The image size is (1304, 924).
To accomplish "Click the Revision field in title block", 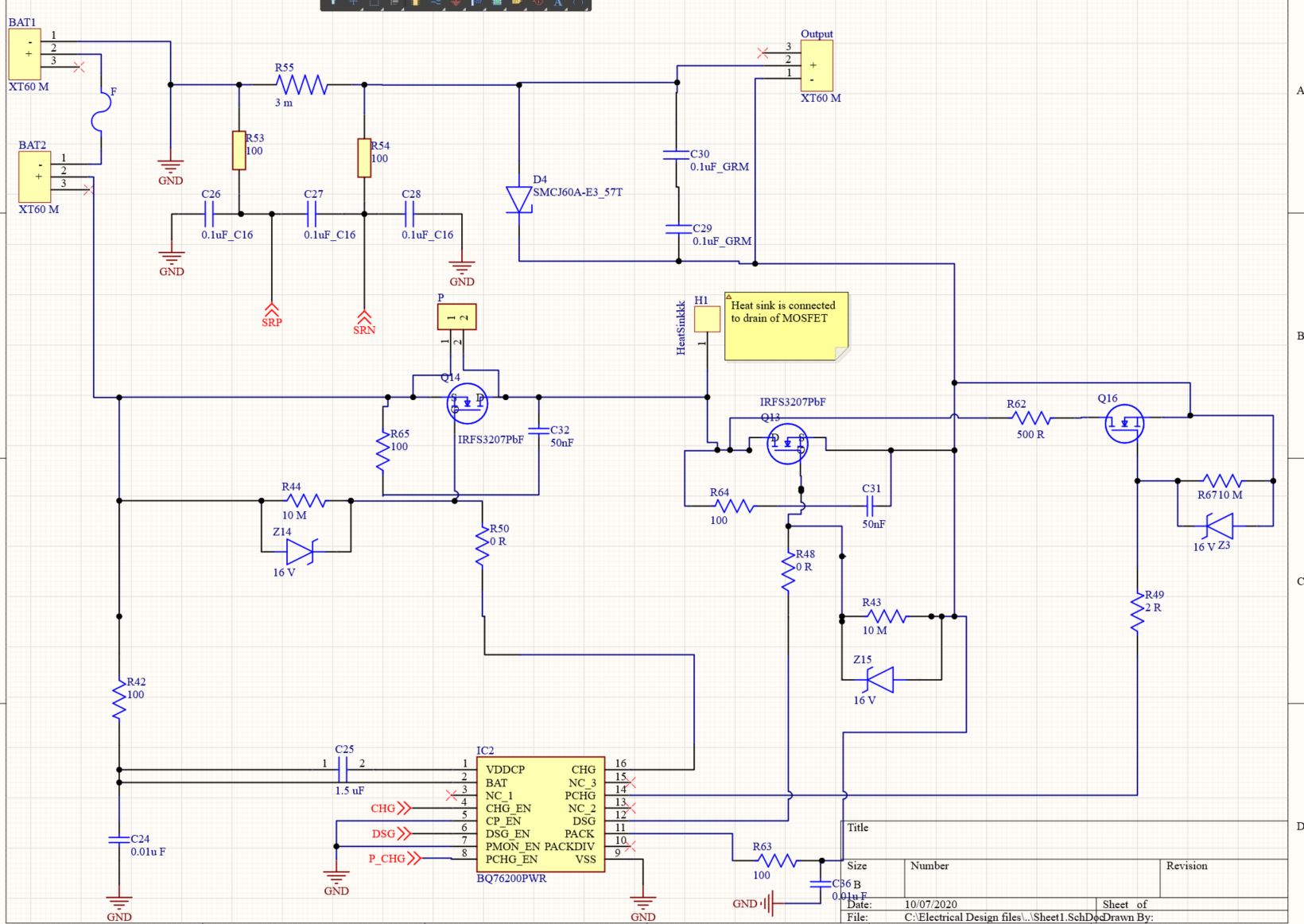I will coord(1222,878).
